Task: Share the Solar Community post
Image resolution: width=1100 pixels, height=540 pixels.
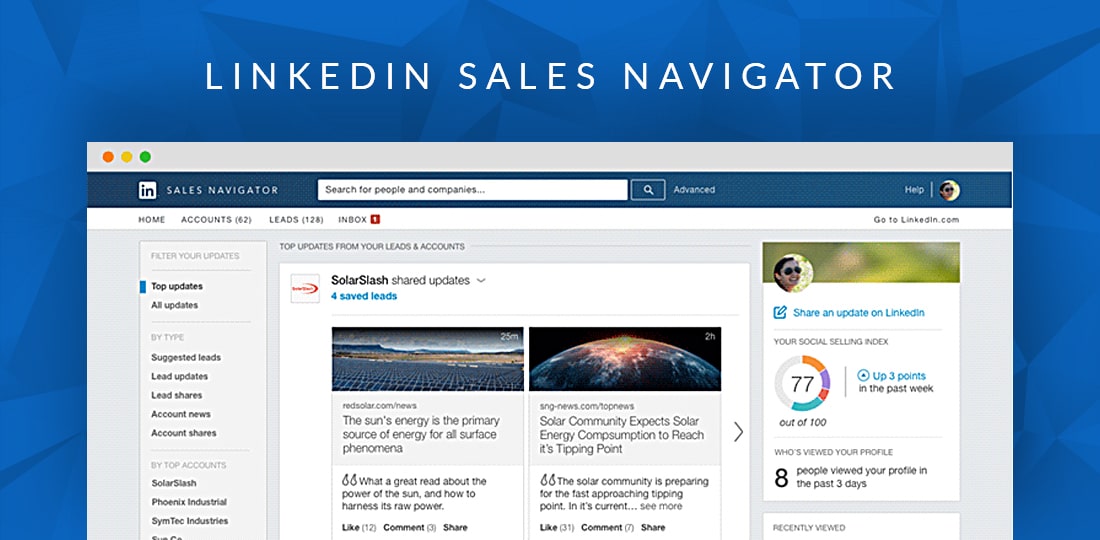Action: [x=653, y=527]
